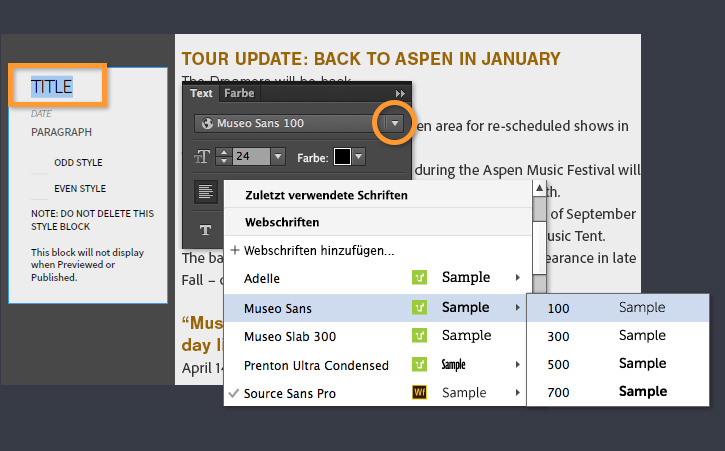Expand the Adelle font submenu arrow
Image resolution: width=725 pixels, height=451 pixels.
[x=517, y=278]
